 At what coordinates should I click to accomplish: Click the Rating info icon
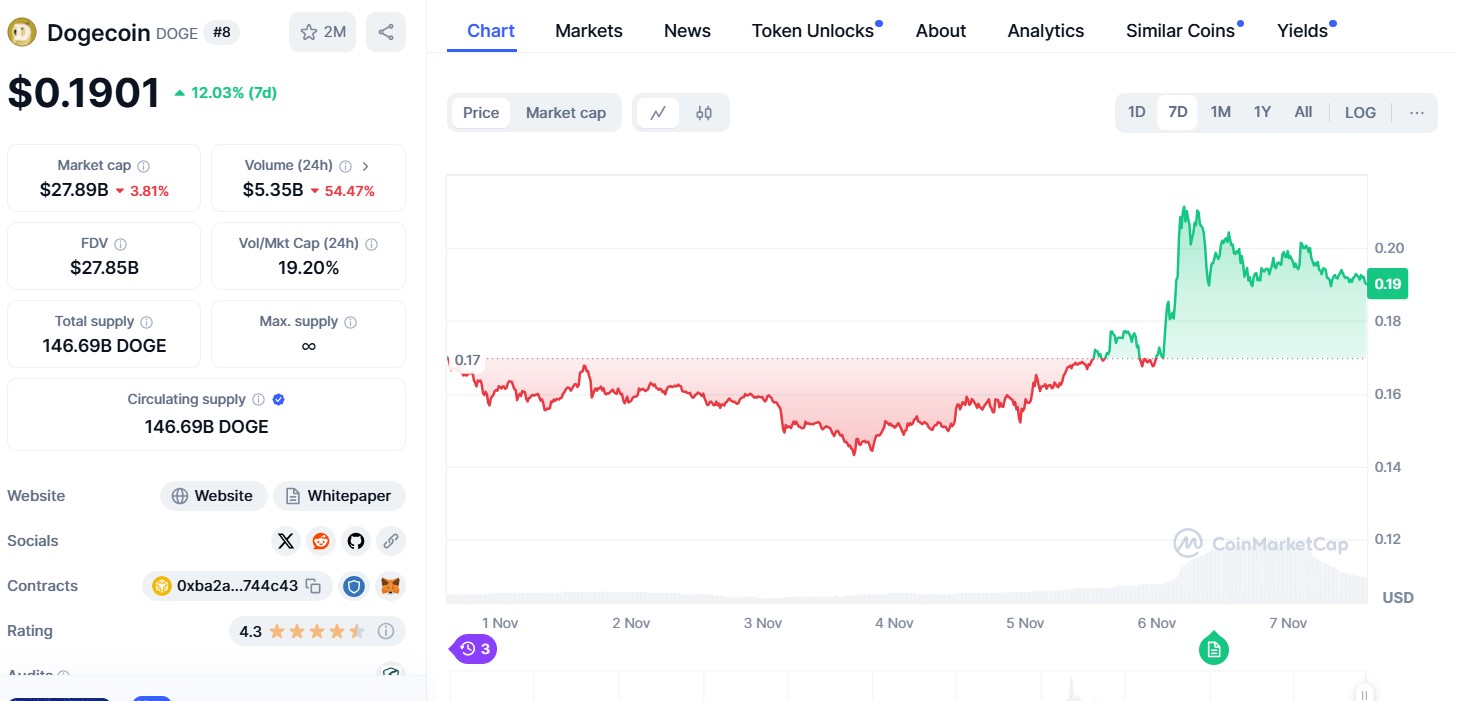386,632
